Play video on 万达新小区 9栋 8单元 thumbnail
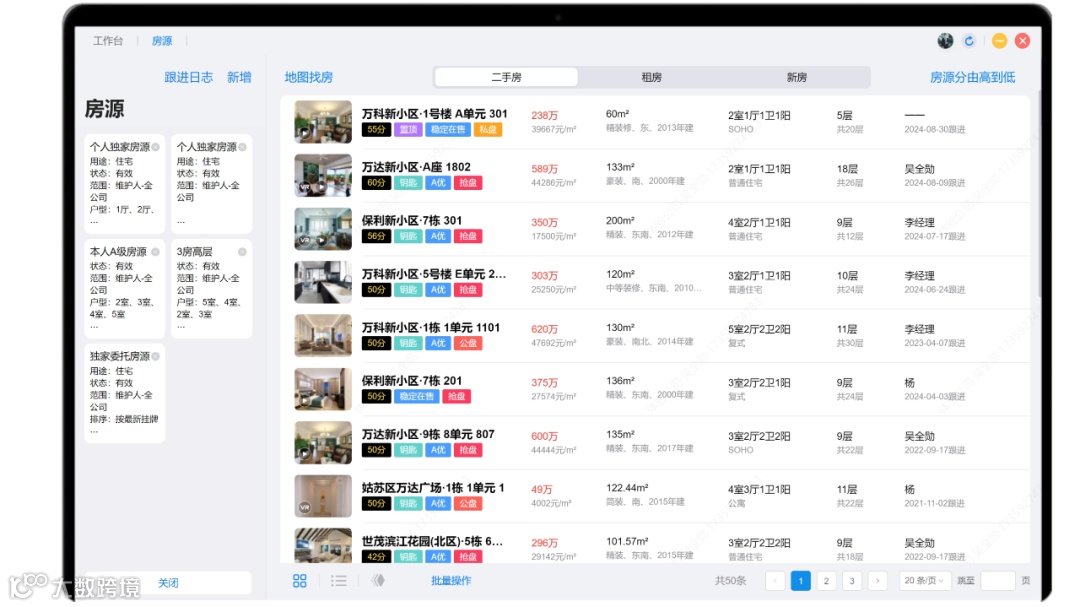 tap(304, 453)
